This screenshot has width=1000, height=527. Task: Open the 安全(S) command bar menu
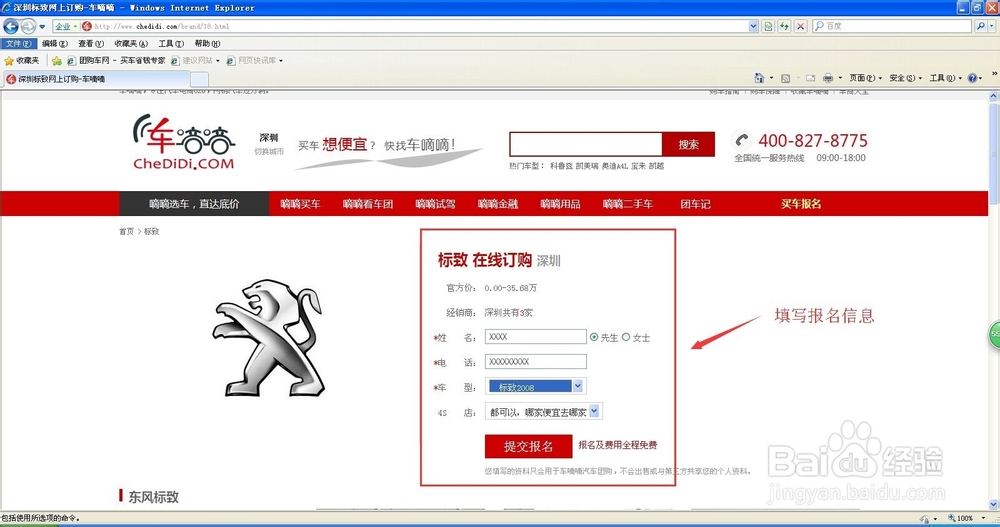906,78
